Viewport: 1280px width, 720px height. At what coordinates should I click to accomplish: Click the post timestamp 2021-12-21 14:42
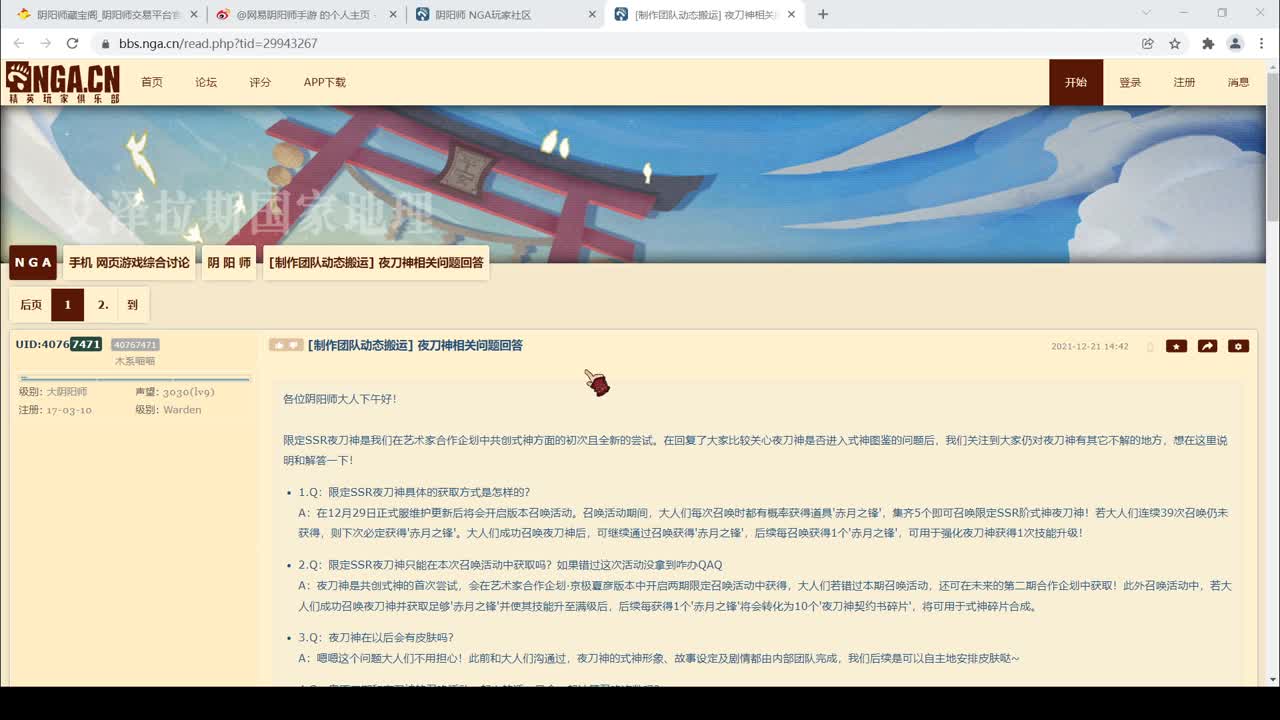1089,347
